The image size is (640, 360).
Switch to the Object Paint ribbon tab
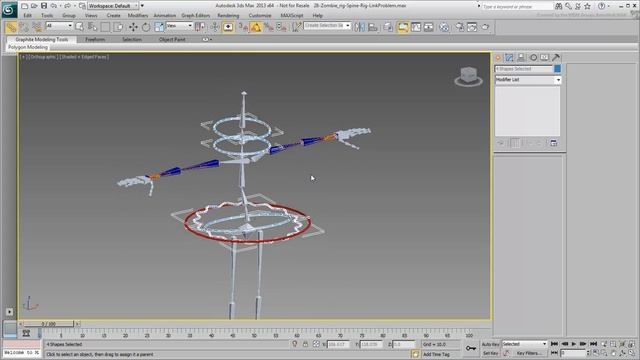[172, 40]
